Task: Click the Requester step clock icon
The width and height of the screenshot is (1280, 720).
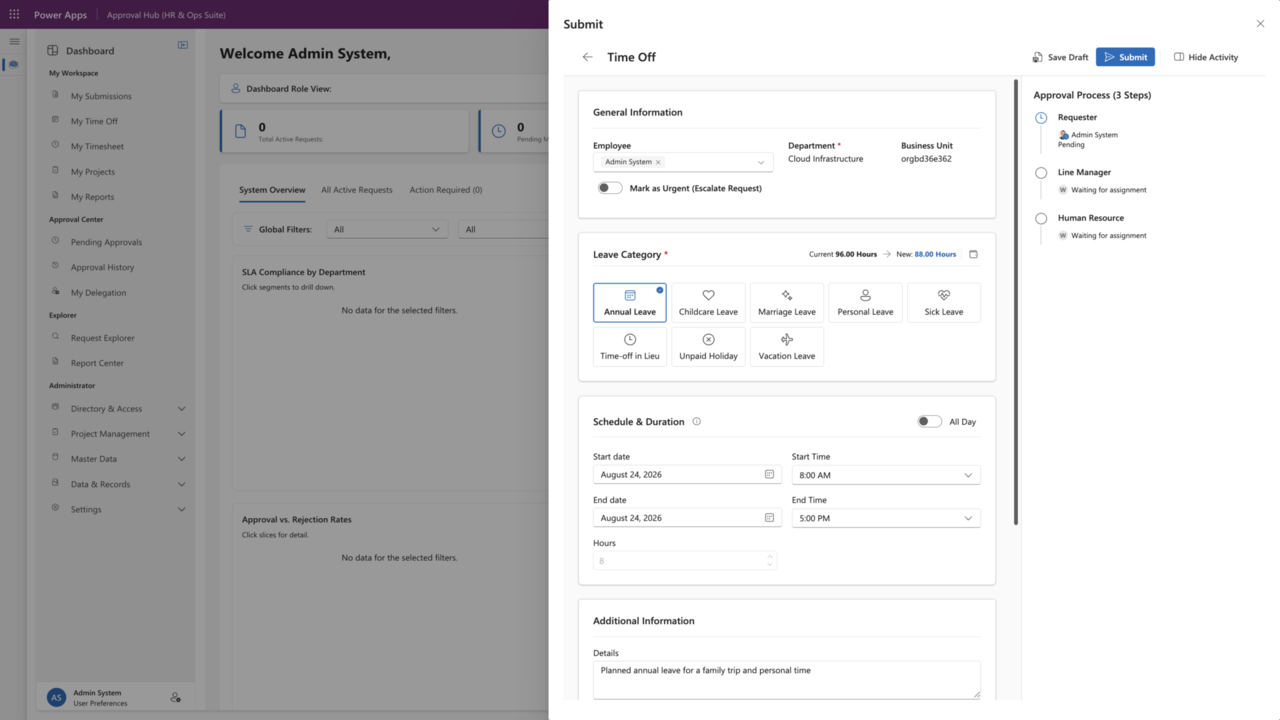Action: (1041, 117)
